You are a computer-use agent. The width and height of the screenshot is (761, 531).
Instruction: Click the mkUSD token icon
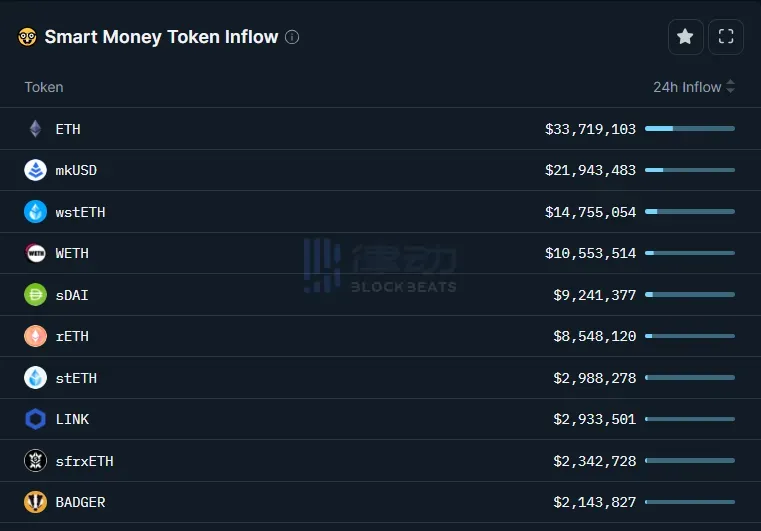click(35, 170)
